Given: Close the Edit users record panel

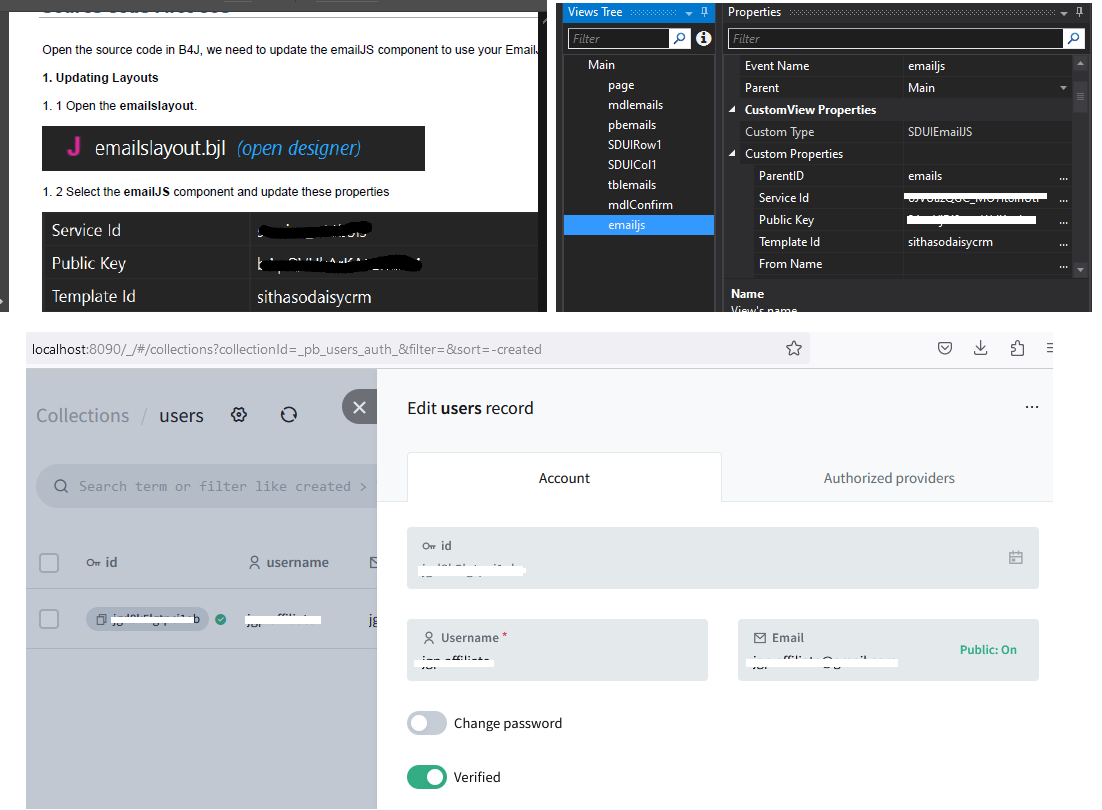Looking at the screenshot, I should coord(359,407).
